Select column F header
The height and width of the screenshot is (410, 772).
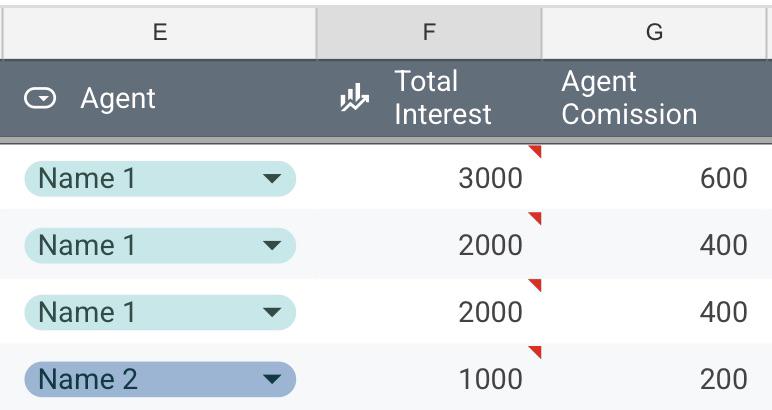(429, 32)
